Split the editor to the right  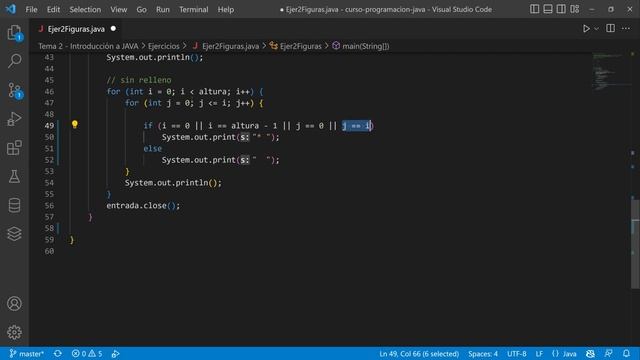point(610,28)
